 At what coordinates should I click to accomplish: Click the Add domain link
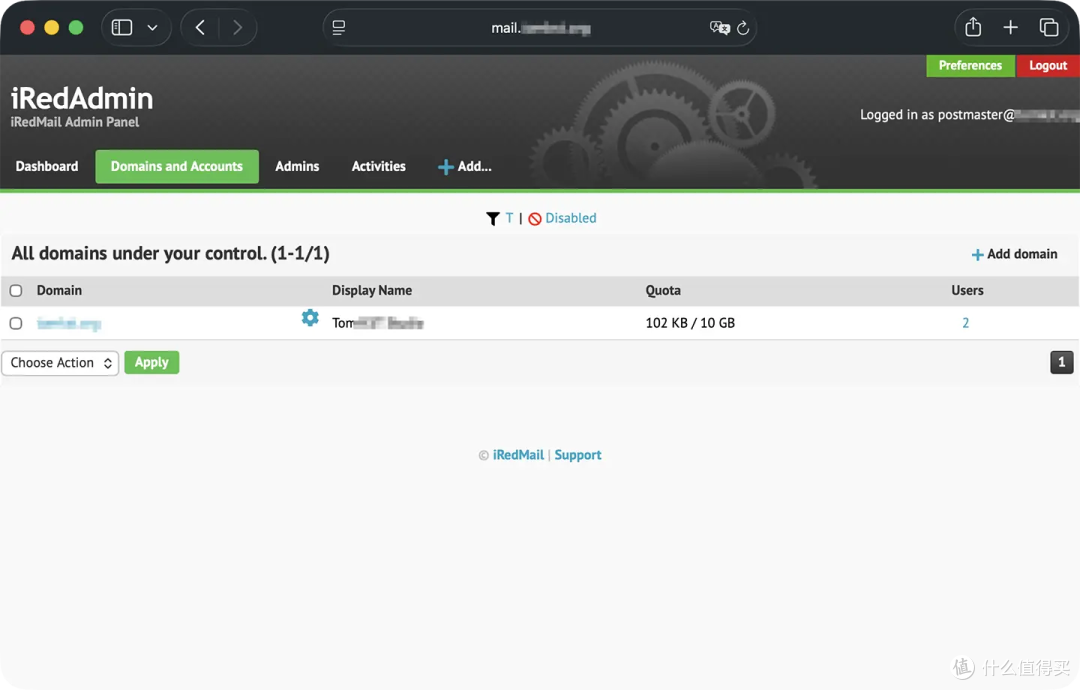coord(1014,254)
